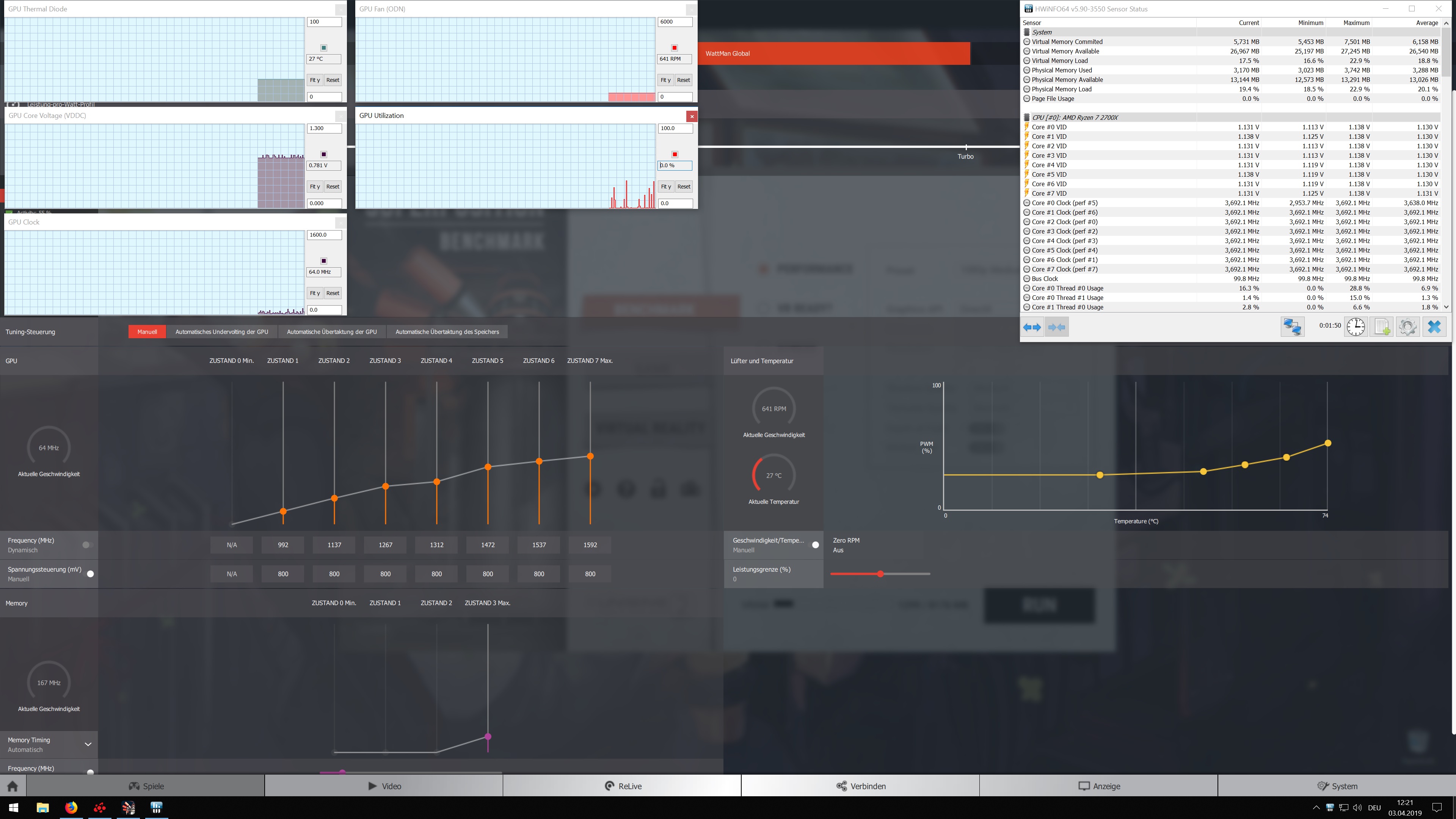This screenshot has width=1456, height=819.
Task: Expand the Memory Timing dropdown
Action: pos(88,744)
